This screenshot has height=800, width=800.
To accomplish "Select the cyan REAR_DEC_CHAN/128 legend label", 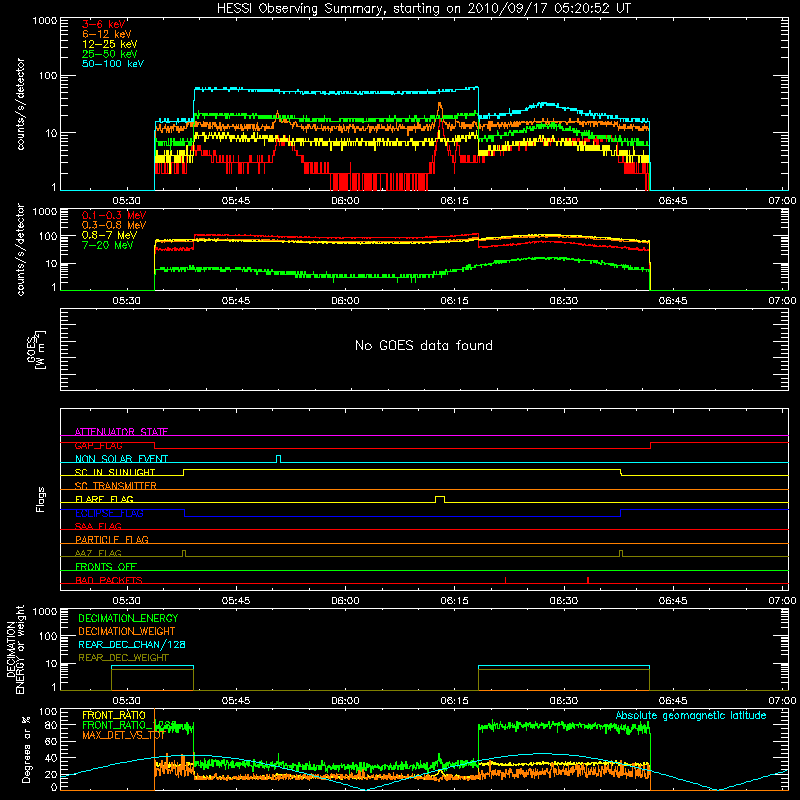I will tap(132, 644).
